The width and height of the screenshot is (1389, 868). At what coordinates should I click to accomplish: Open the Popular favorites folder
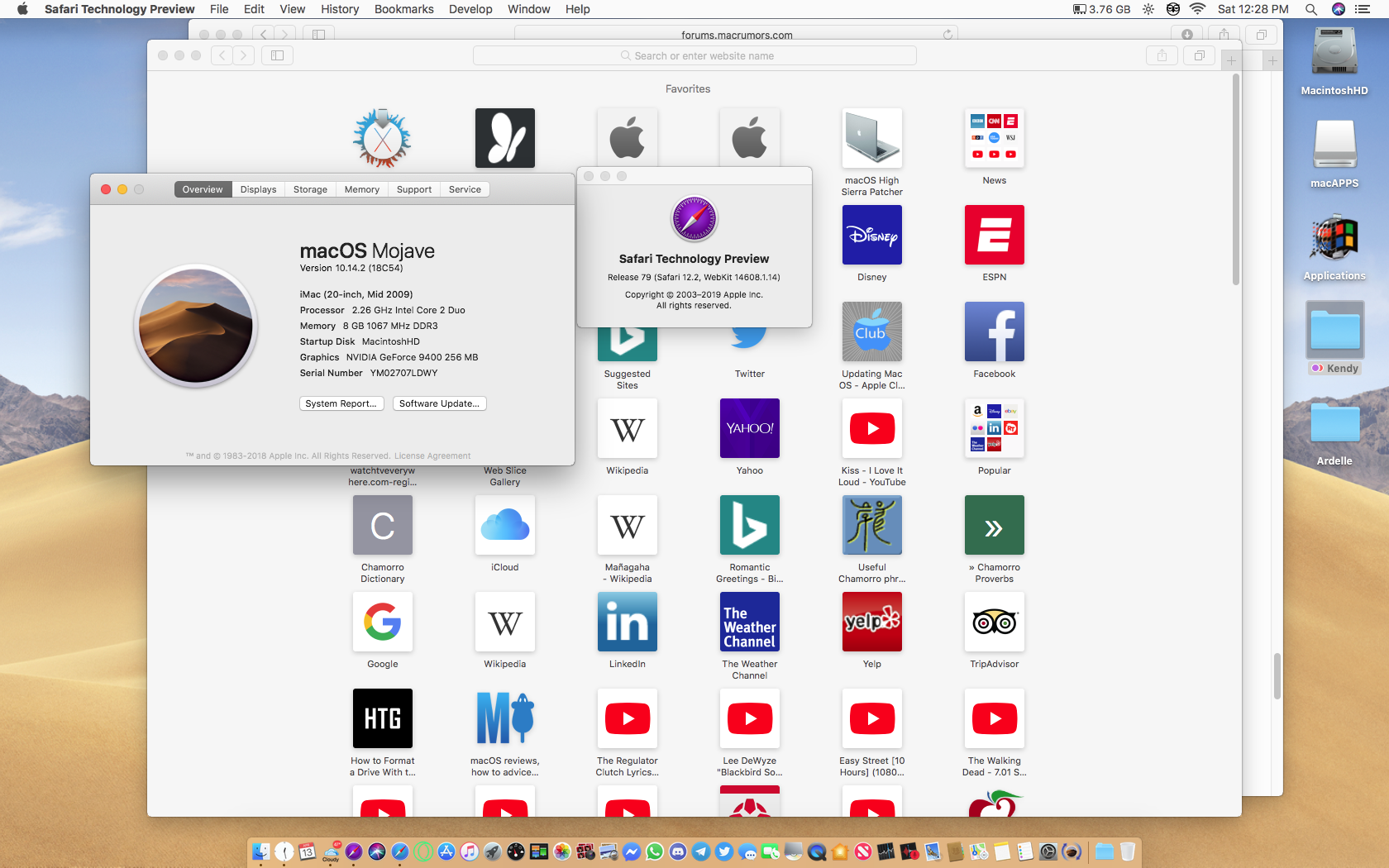(x=994, y=428)
